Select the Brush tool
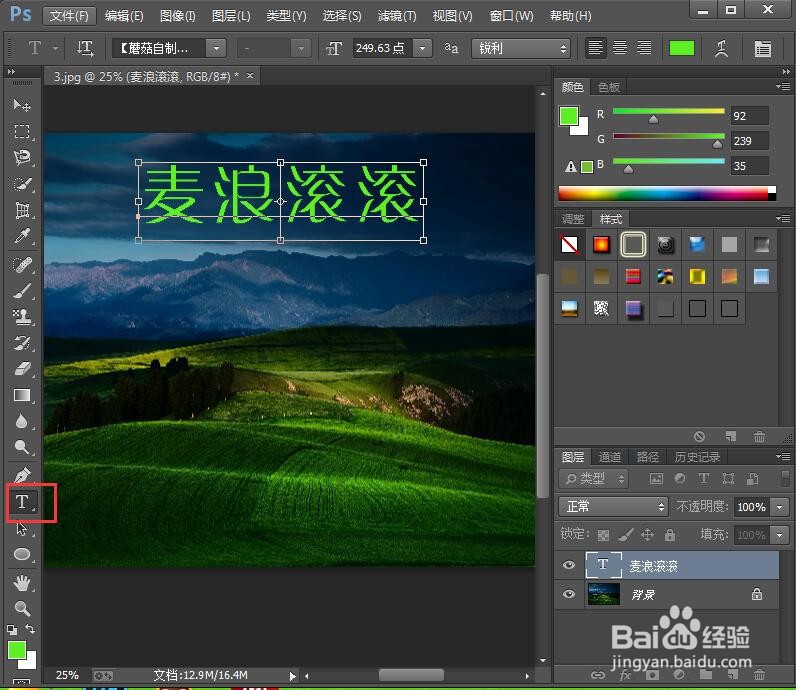Viewport: 796px width, 690px height. [x=22, y=290]
